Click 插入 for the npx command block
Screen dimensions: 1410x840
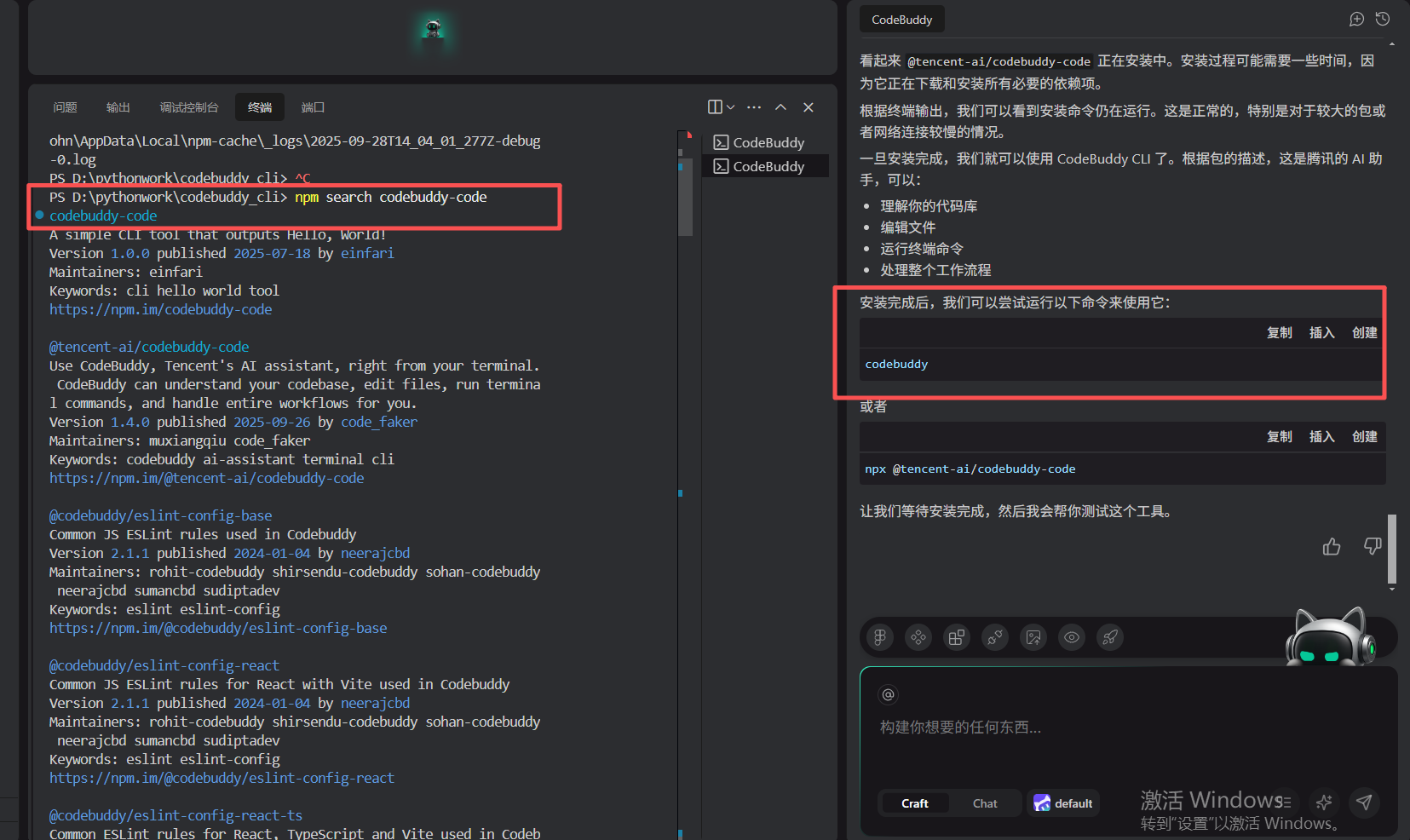click(1322, 436)
